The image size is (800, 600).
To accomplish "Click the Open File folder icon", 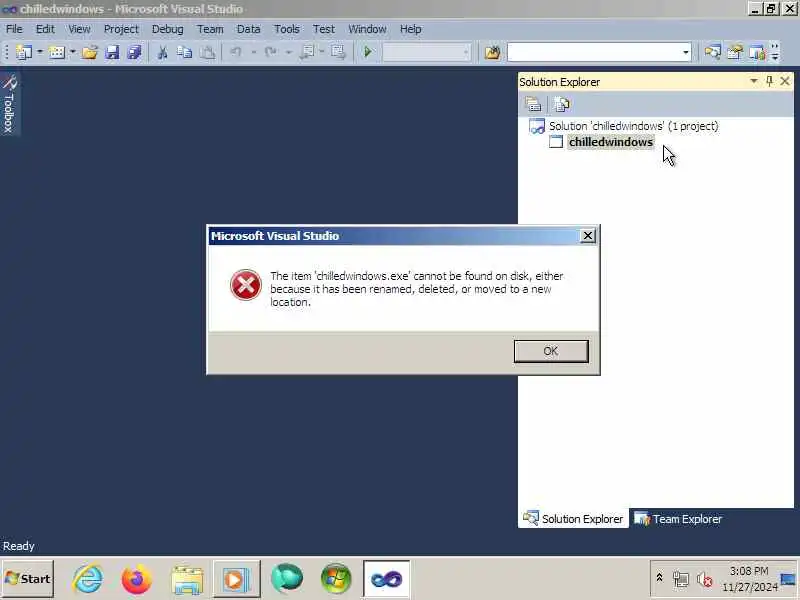I will click(90, 52).
